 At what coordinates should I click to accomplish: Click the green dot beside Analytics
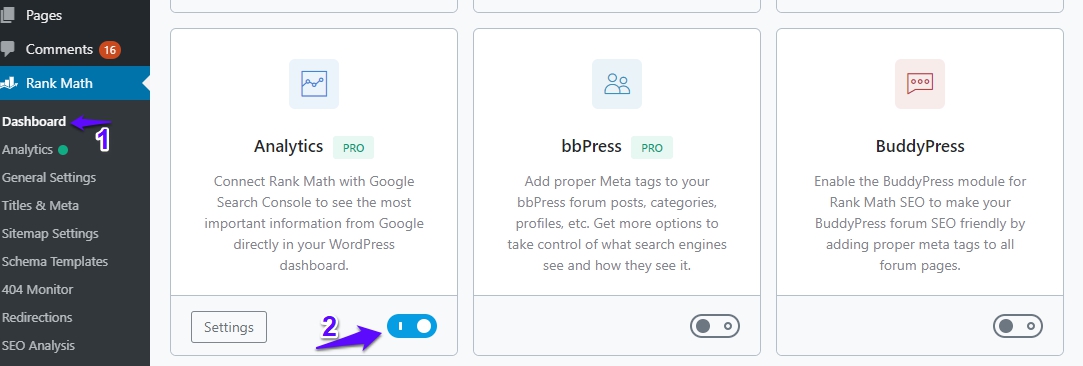click(63, 150)
